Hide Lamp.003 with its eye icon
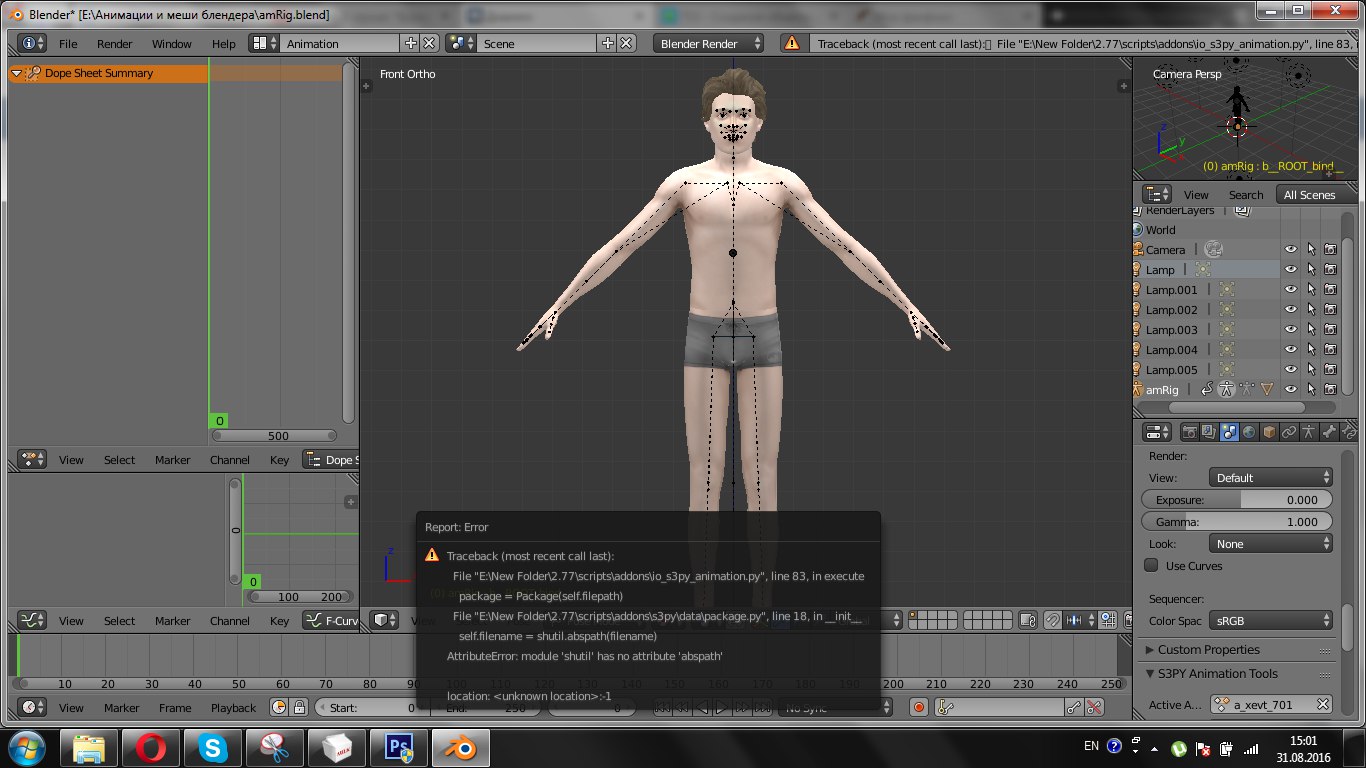The image size is (1366, 768). point(1291,329)
